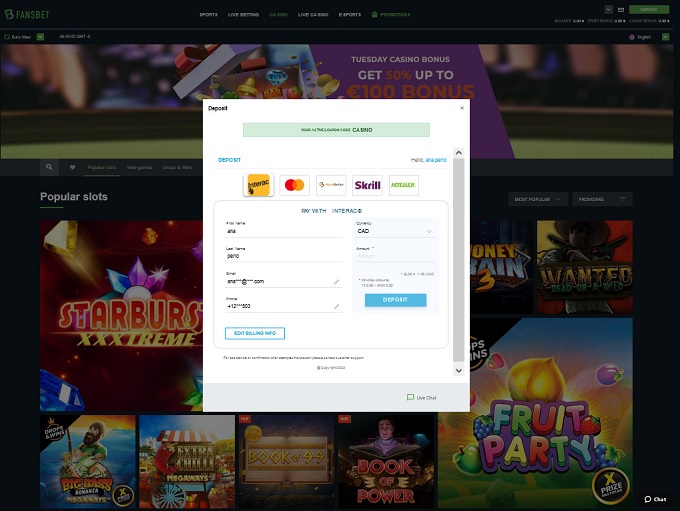Close the Deposit dialog
This screenshot has width=680, height=511.
[x=461, y=107]
